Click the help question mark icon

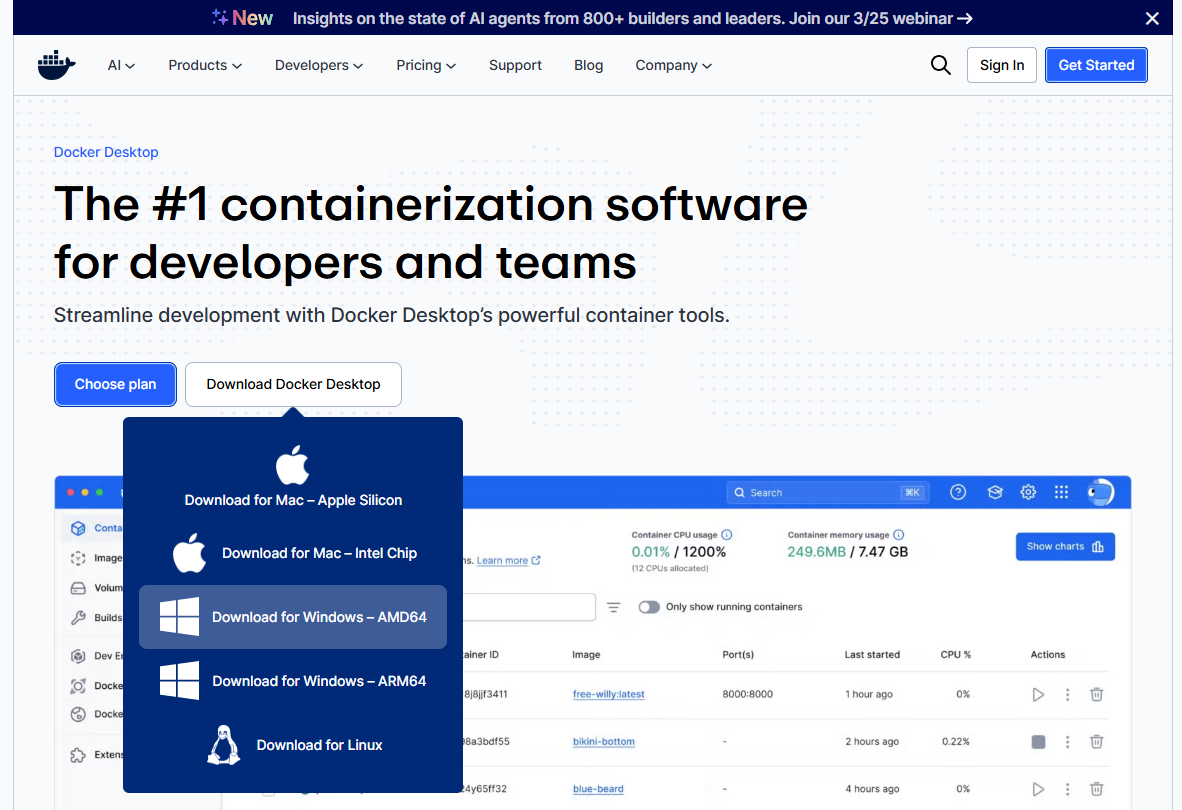coord(957,492)
